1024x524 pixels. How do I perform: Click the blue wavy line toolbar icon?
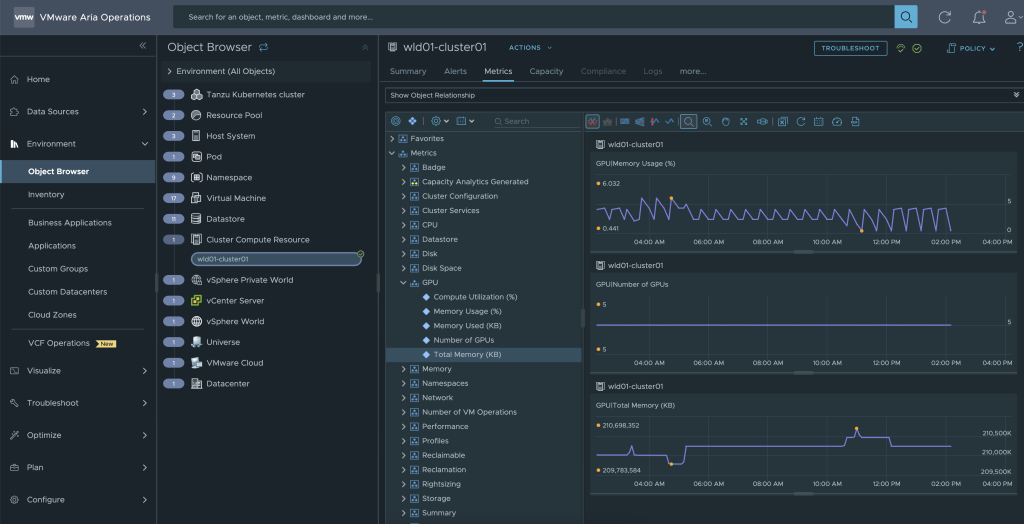[x=670, y=121]
